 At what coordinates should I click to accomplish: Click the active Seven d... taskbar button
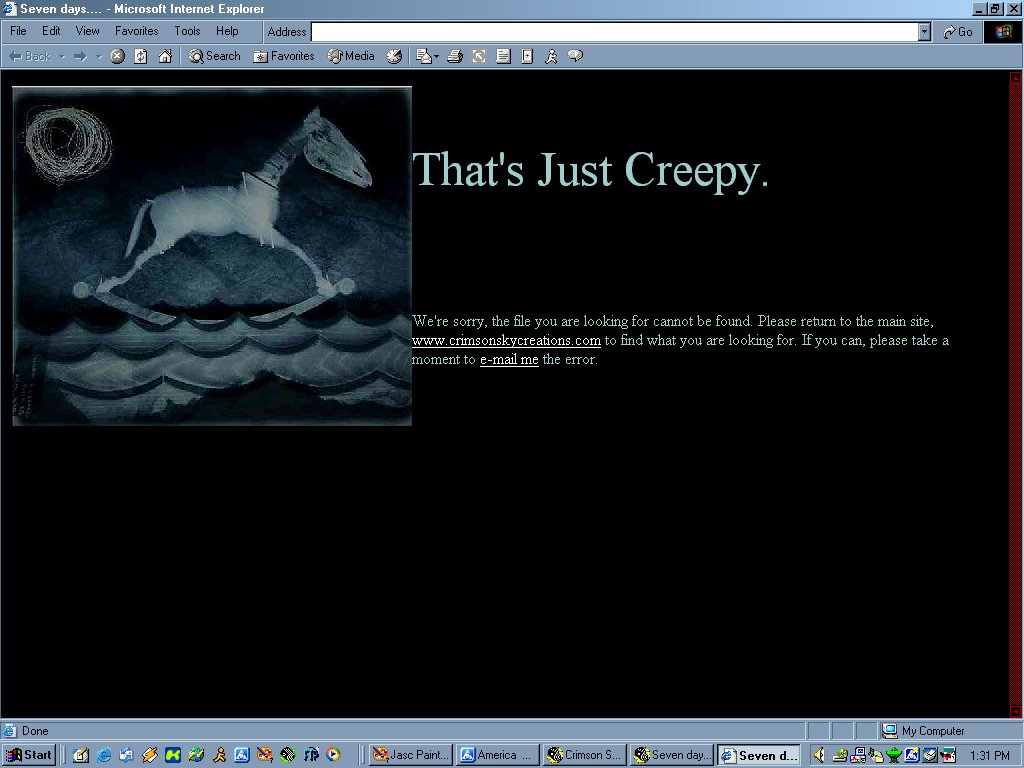tap(759, 755)
